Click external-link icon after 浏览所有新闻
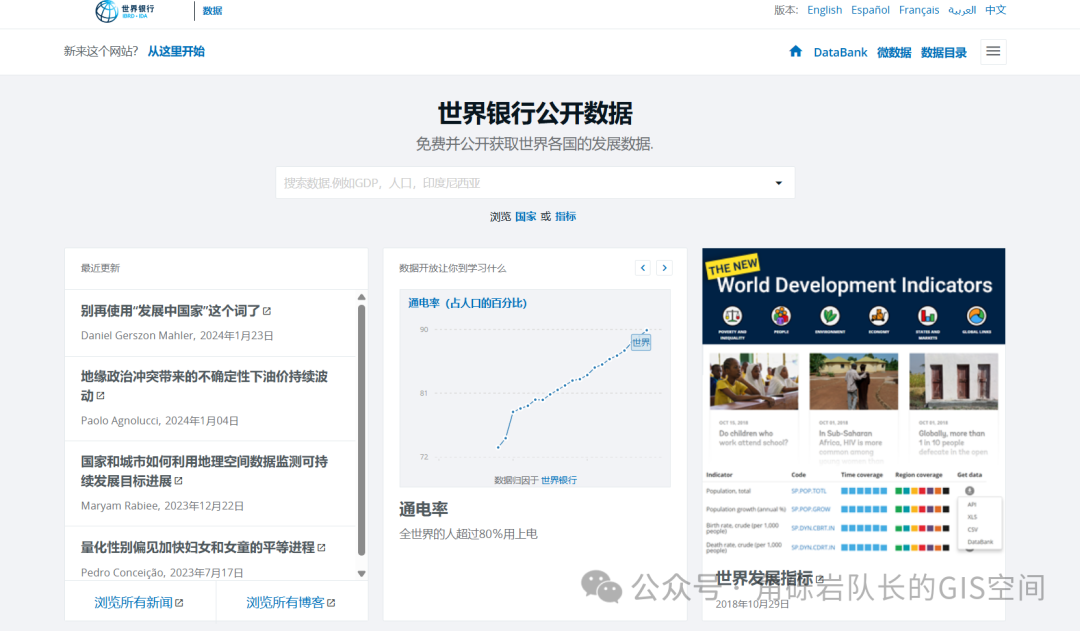This screenshot has height=631, width=1080. click(179, 603)
